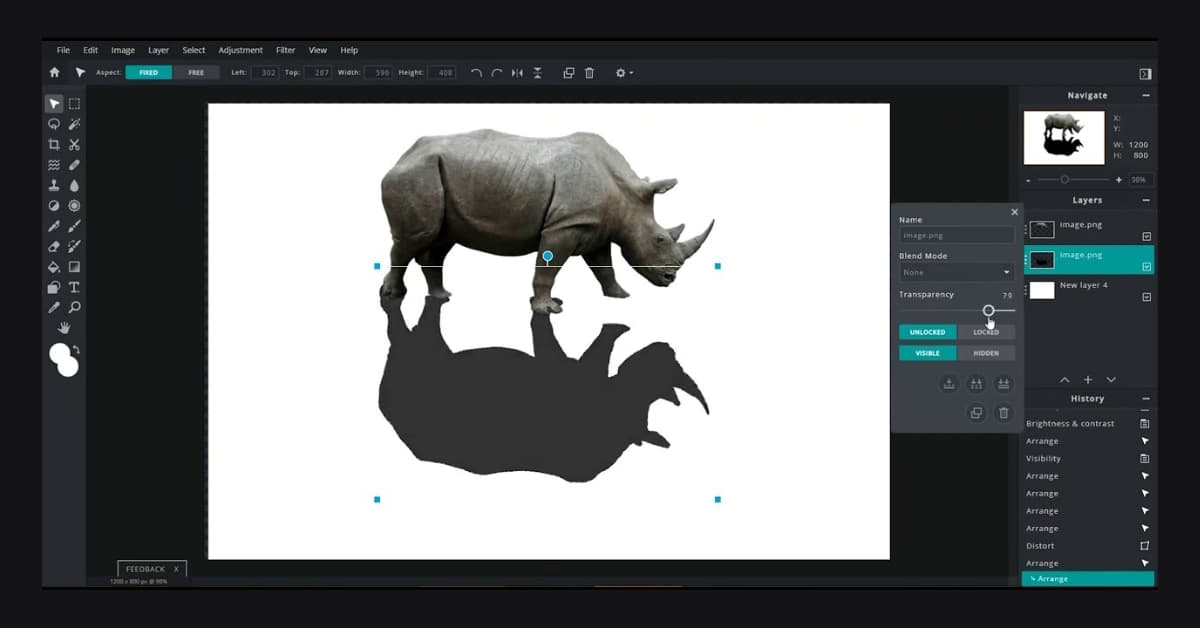Open the Adjustment menu
The width and height of the screenshot is (1200, 628).
(240, 50)
